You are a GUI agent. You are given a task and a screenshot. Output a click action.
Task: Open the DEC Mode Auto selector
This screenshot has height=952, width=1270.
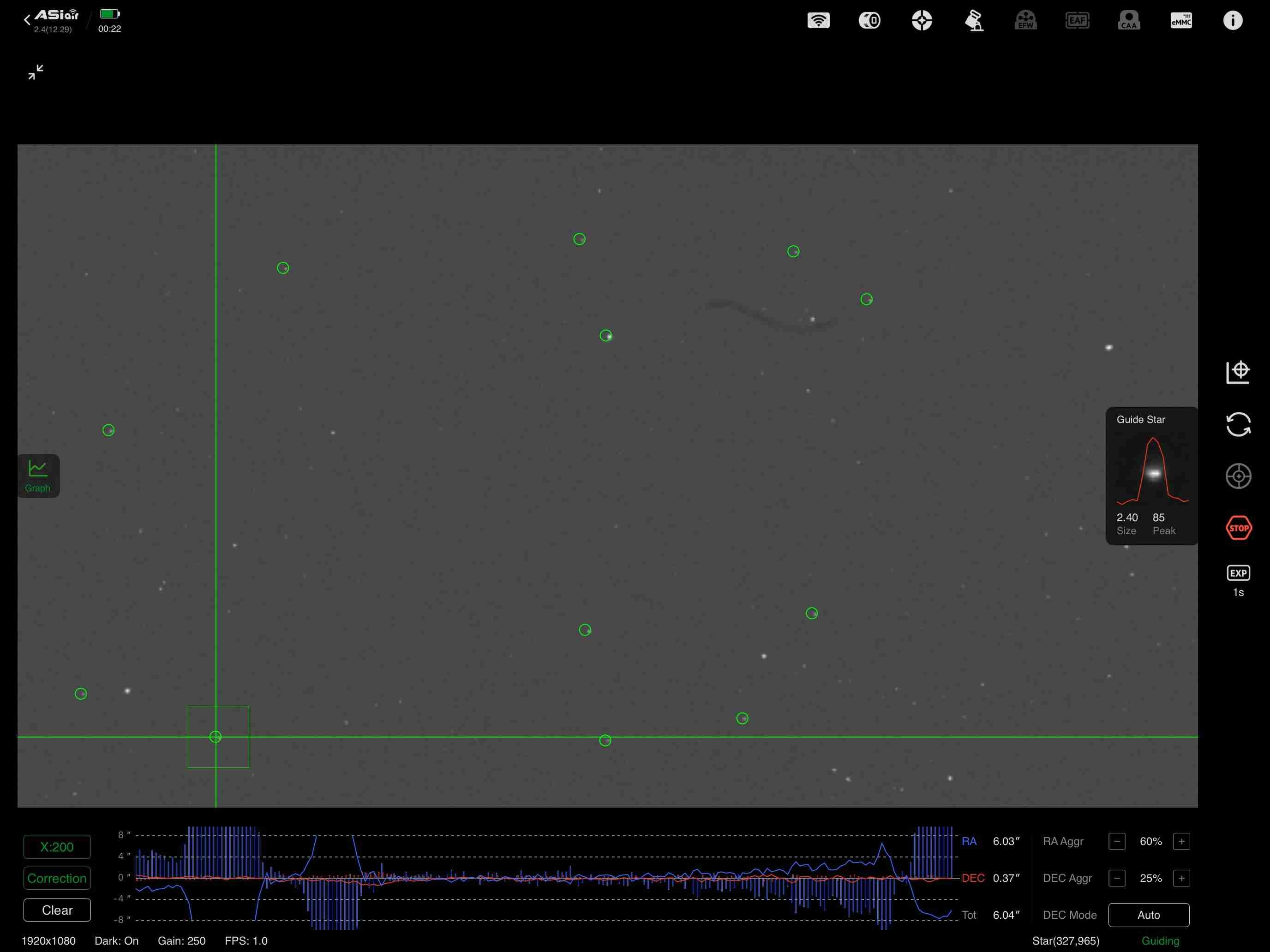point(1149,915)
